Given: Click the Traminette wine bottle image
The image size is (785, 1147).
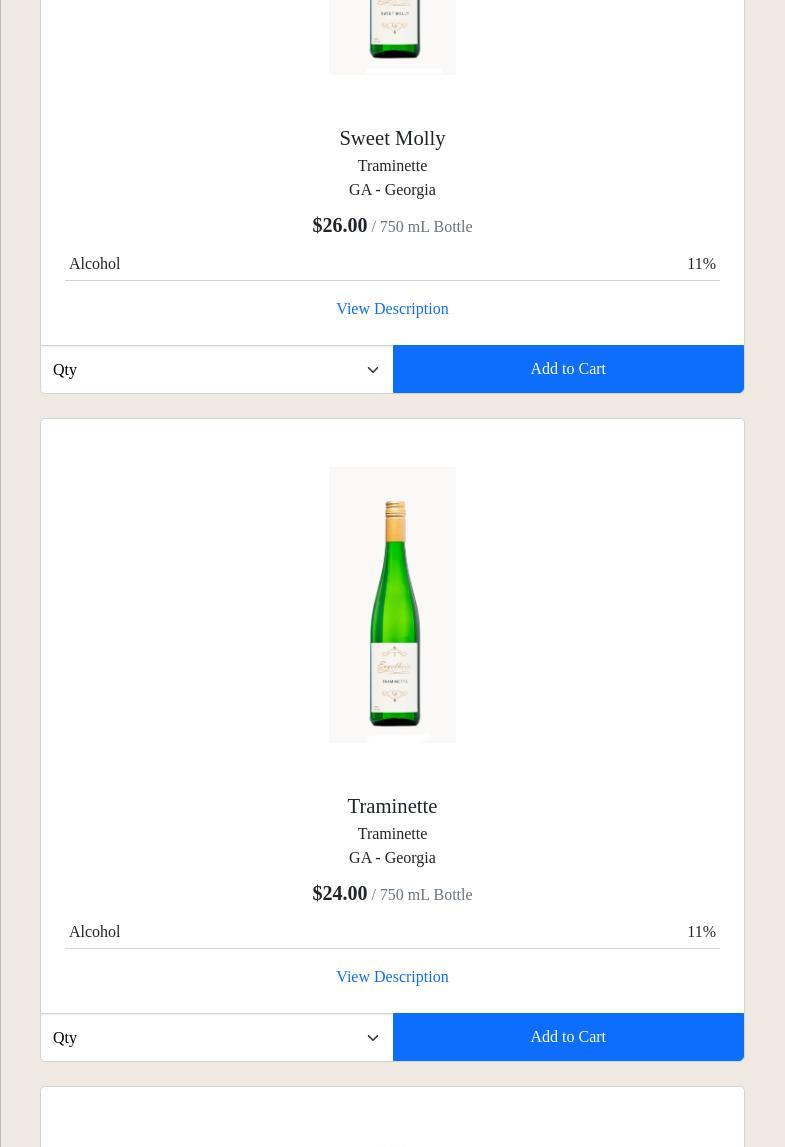Looking at the screenshot, I should pyautogui.click(x=392, y=605).
